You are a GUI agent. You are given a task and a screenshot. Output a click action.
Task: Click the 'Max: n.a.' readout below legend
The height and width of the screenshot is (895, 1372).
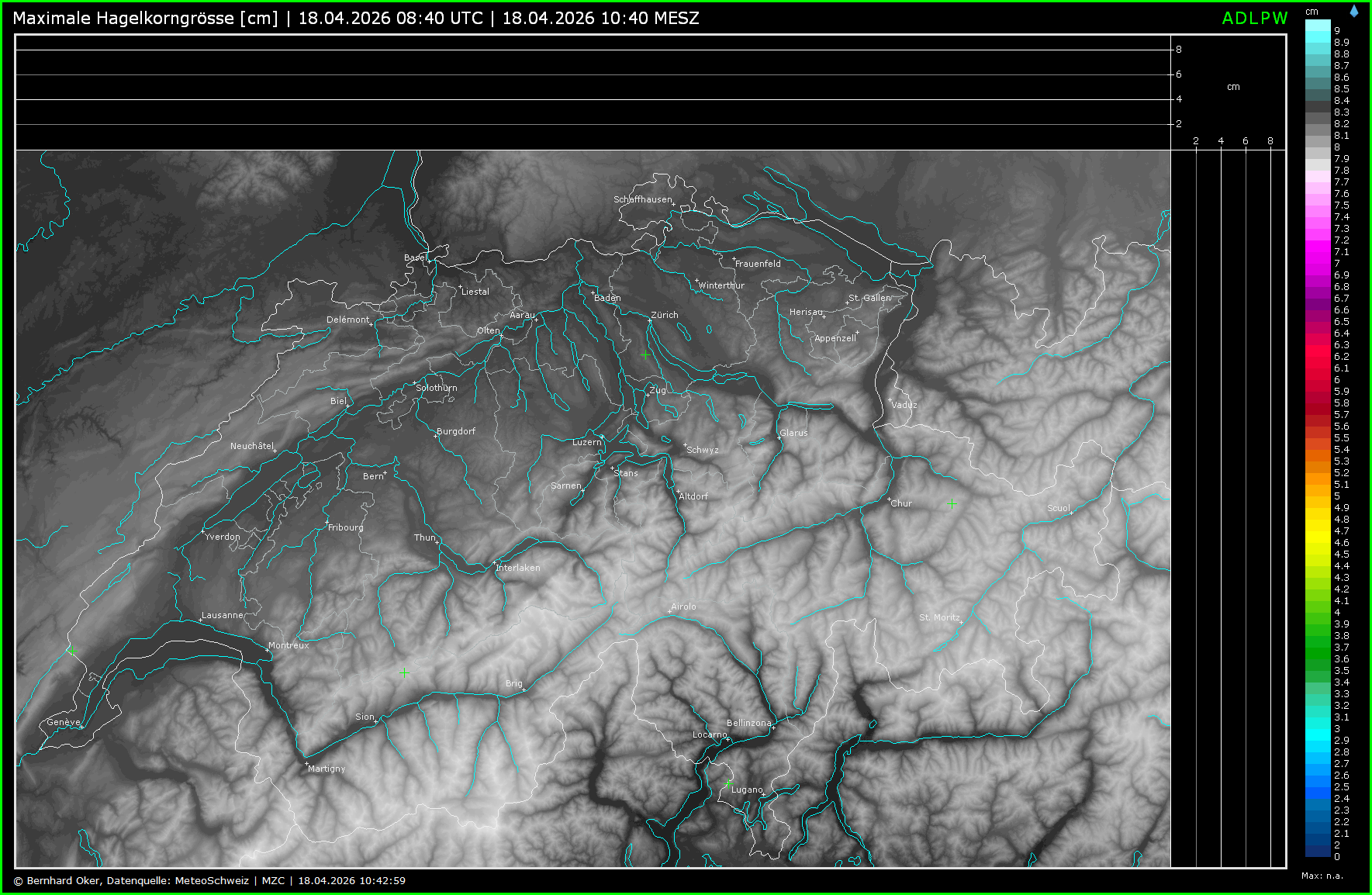click(x=1322, y=876)
